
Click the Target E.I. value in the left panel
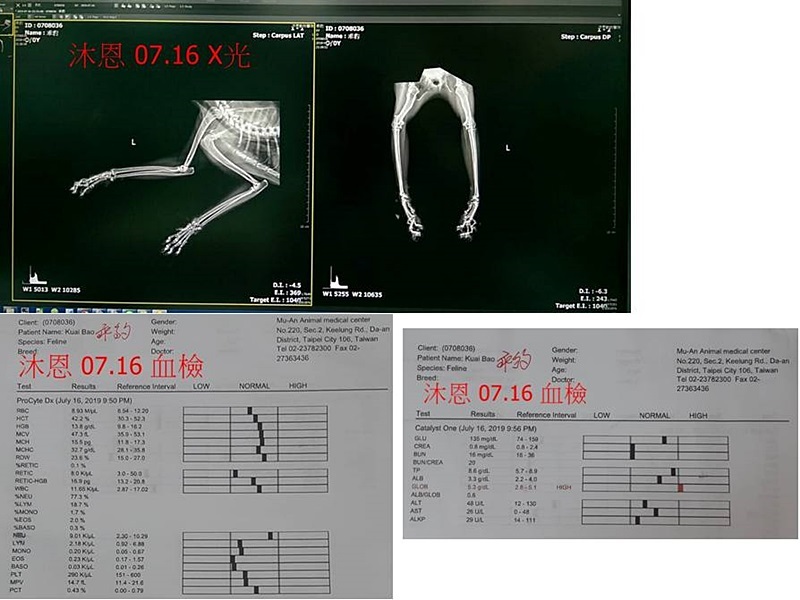point(285,298)
